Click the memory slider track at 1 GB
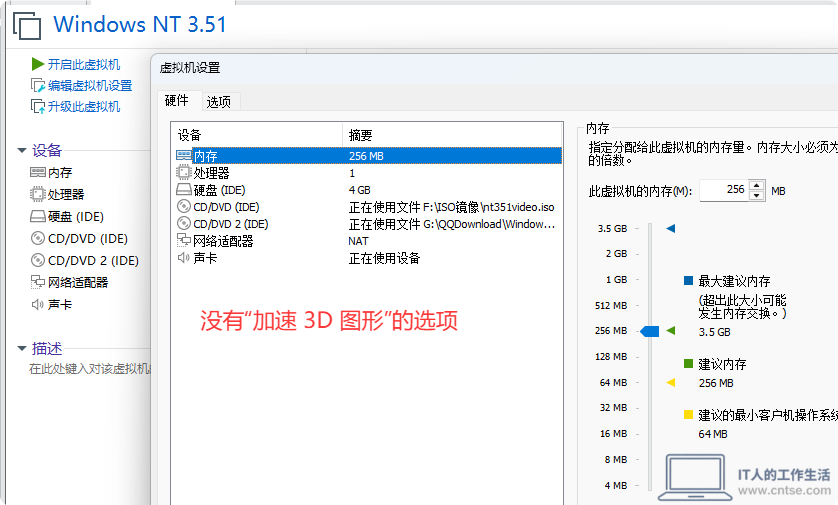 click(x=650, y=279)
